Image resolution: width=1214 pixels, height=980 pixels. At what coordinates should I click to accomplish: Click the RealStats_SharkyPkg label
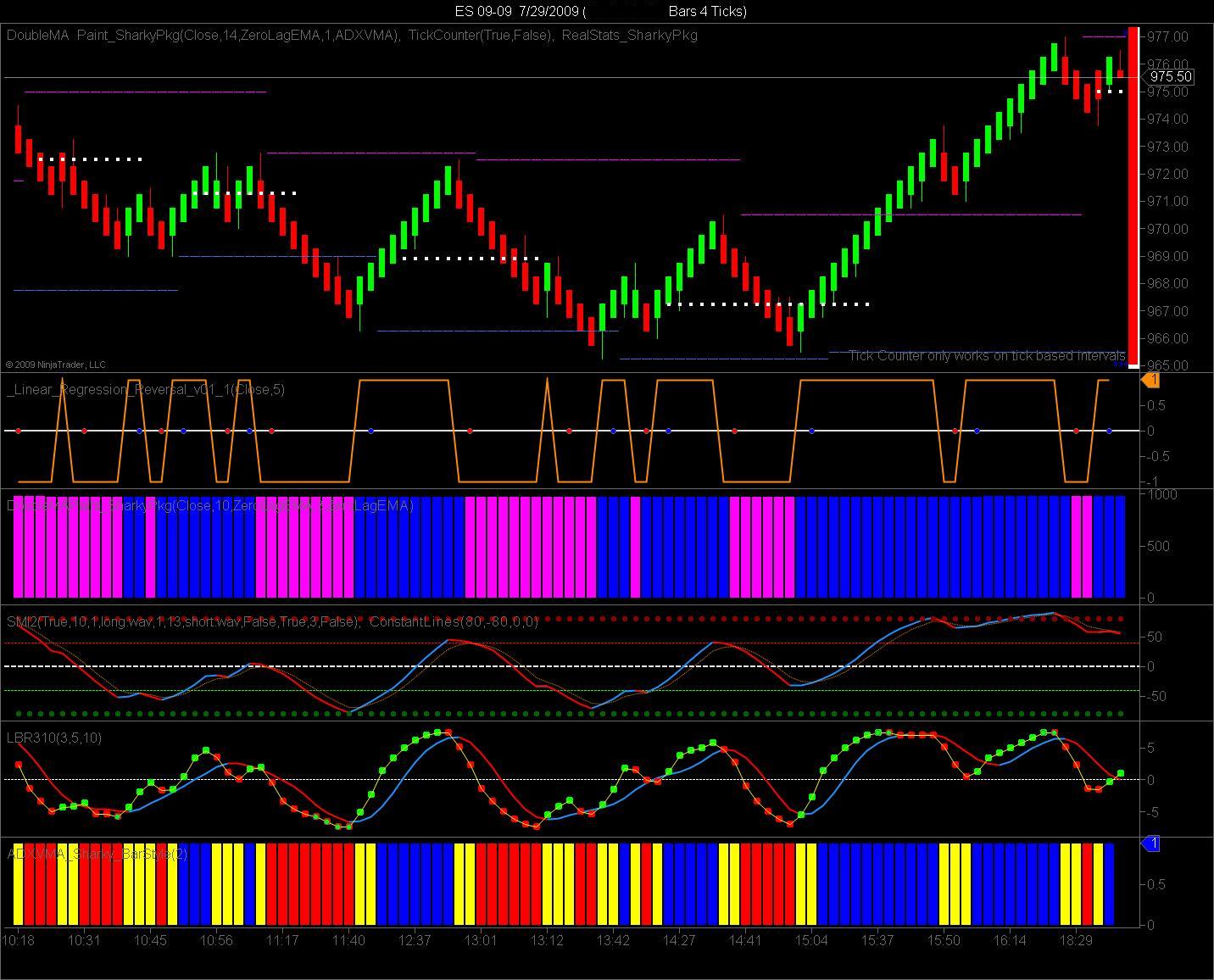(630, 36)
